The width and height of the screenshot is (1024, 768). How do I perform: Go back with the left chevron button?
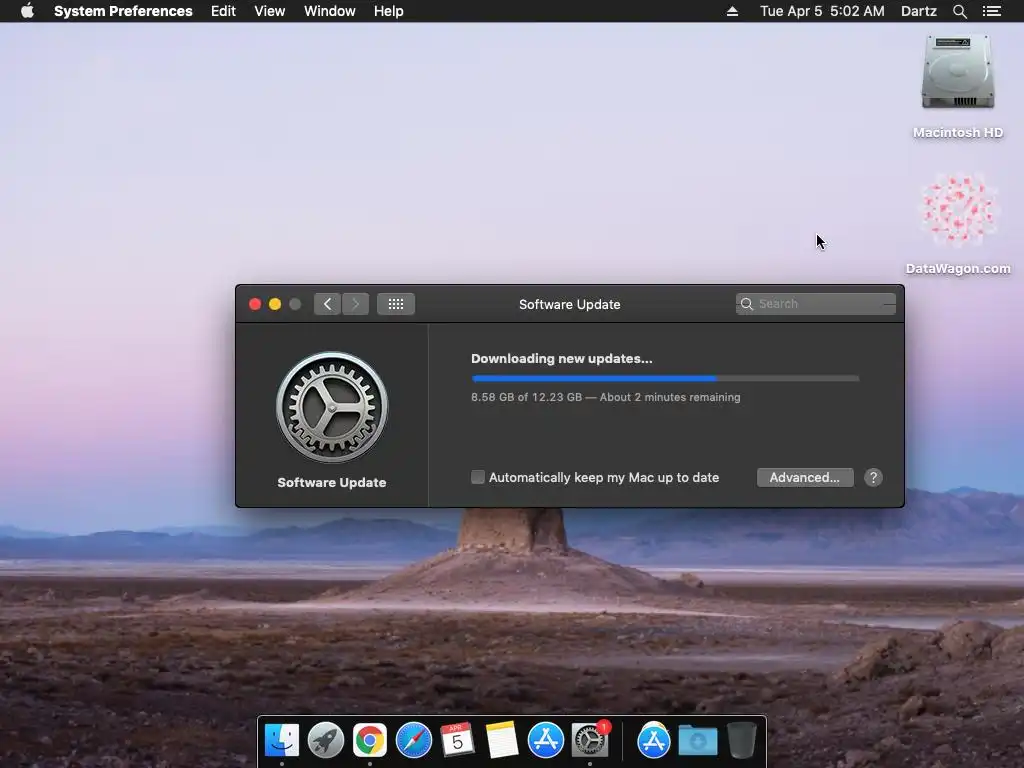pyautogui.click(x=327, y=304)
